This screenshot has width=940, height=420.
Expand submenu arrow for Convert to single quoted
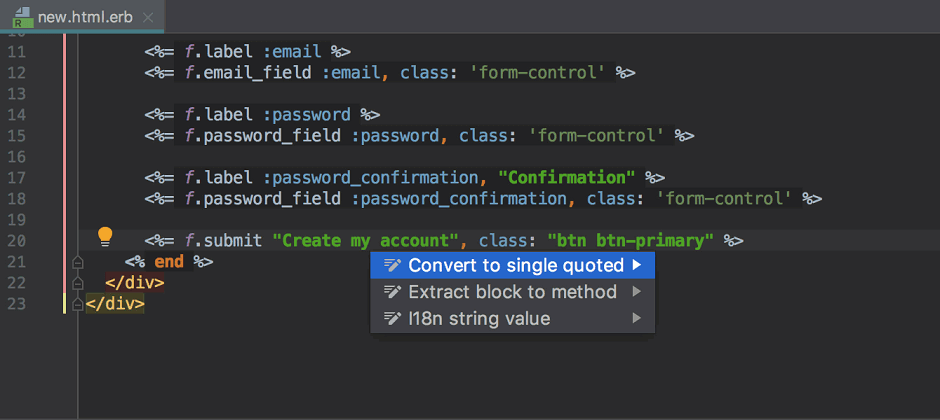(636, 265)
